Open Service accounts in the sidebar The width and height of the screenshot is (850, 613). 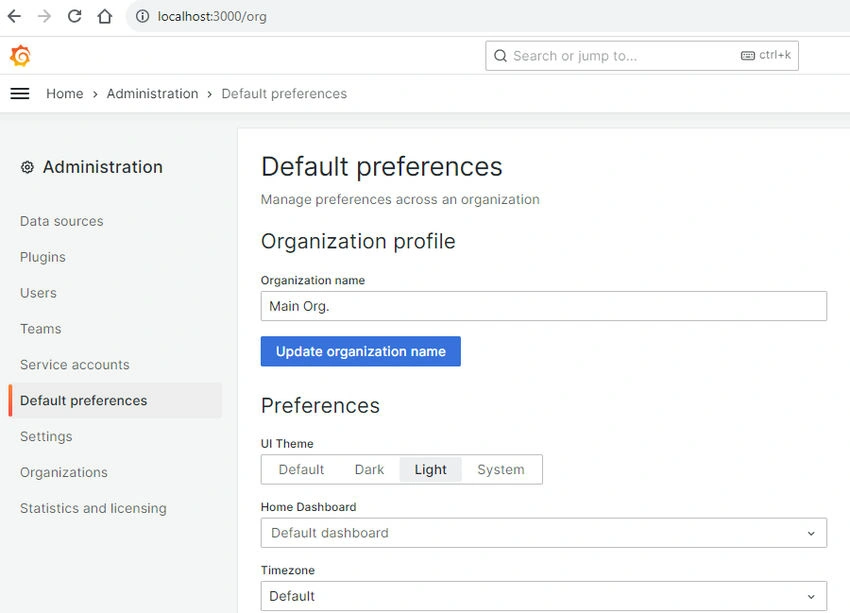coord(75,365)
